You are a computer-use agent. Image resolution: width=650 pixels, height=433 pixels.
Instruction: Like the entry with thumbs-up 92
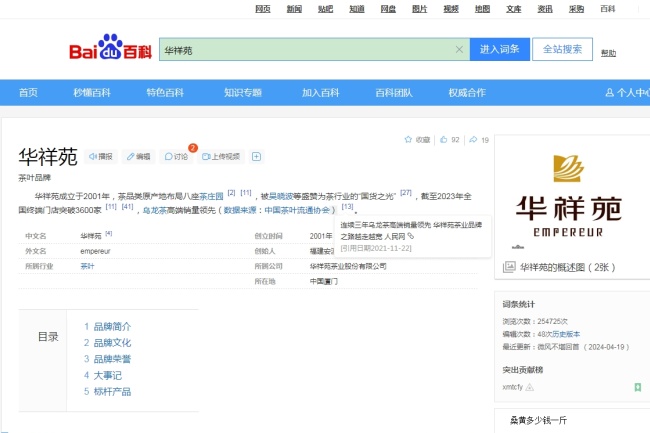tap(449, 140)
